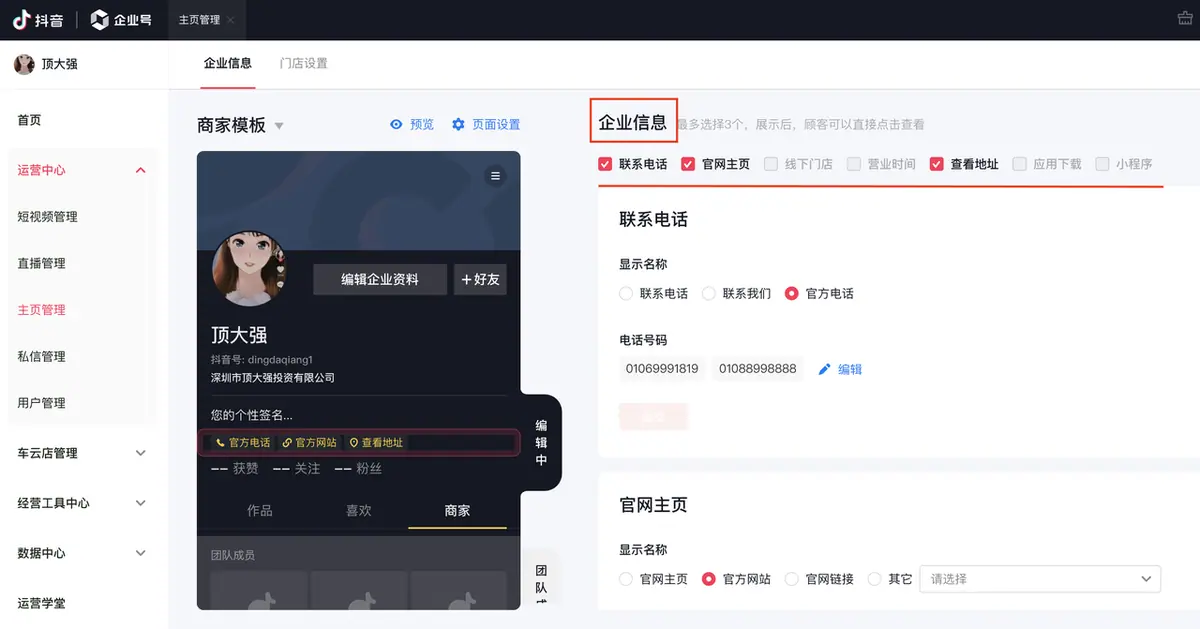Screen dimensions: 1200x629
Task: Click the Douyin logo in header
Action: pyautogui.click(x=37, y=20)
